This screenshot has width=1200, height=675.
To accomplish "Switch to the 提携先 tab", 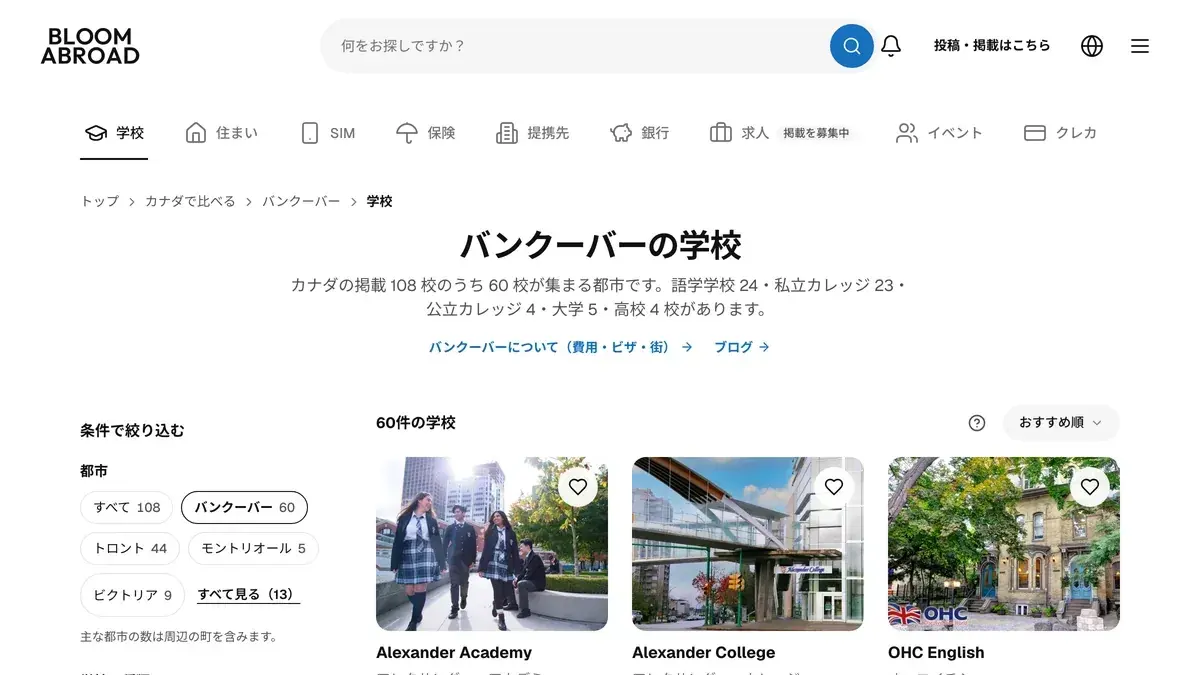I will click(x=533, y=133).
